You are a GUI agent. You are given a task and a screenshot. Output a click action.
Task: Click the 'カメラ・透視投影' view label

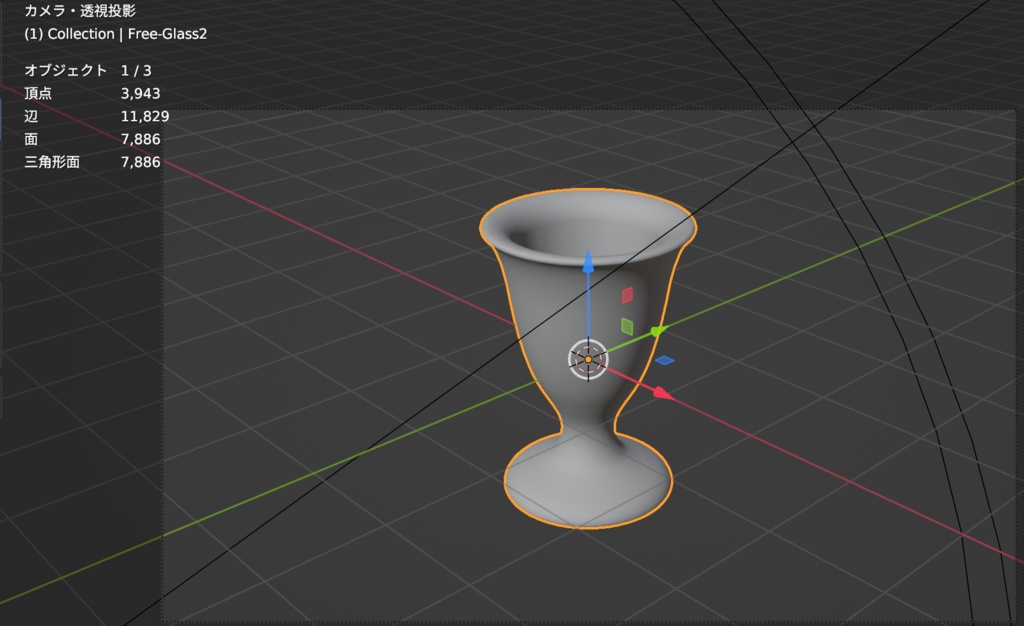pyautogui.click(x=80, y=10)
